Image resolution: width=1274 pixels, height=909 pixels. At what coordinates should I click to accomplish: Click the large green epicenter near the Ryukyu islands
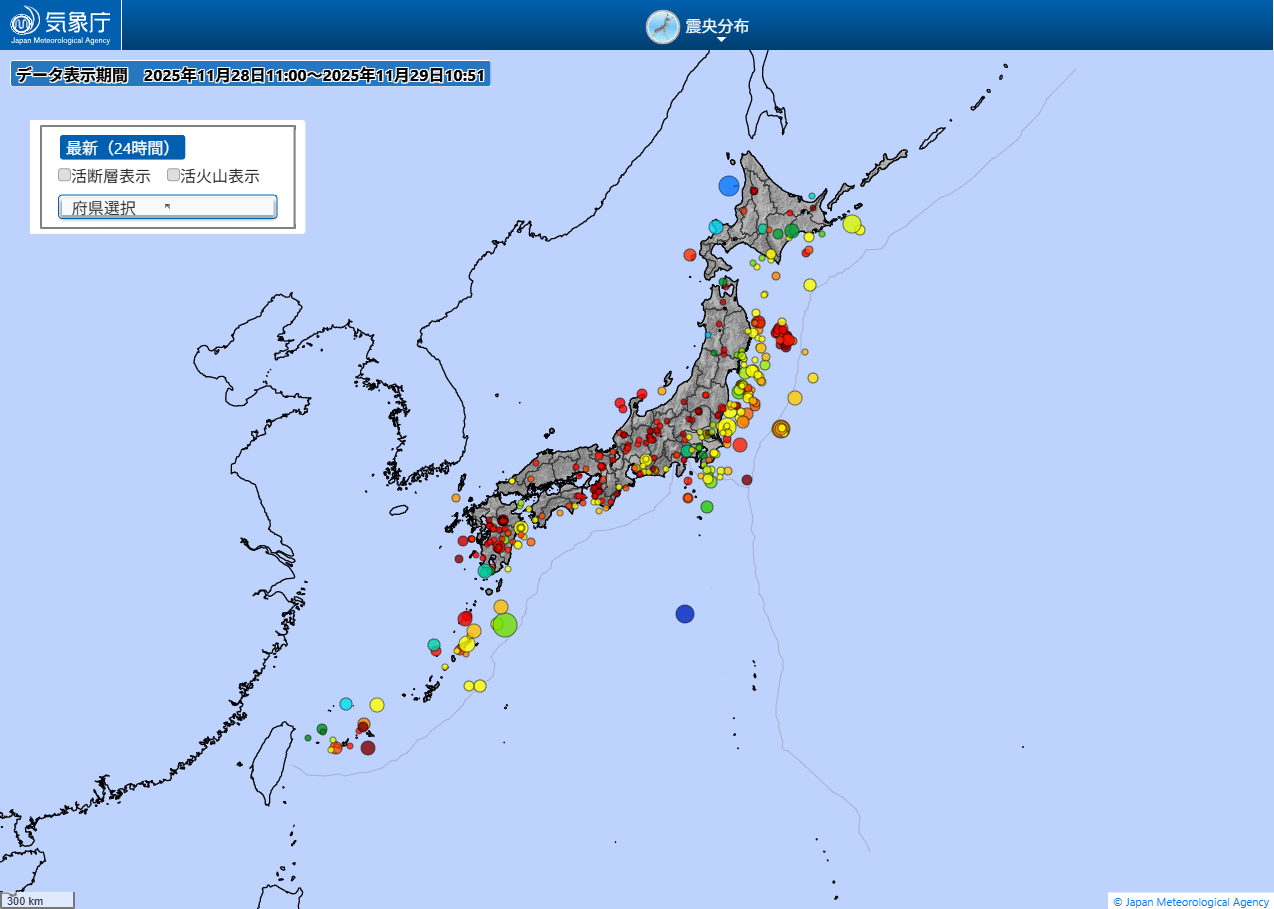[x=504, y=625]
